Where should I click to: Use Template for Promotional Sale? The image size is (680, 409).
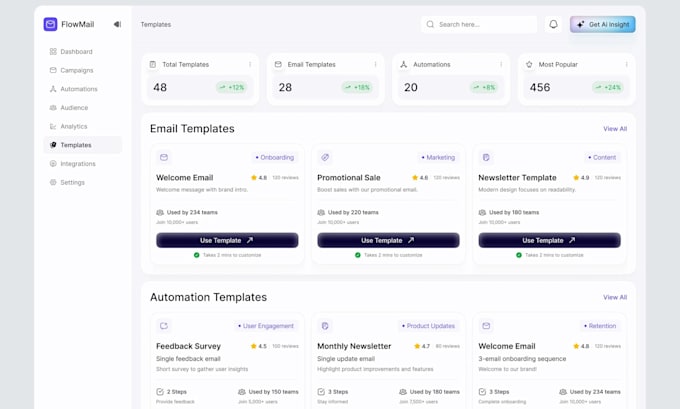388,240
